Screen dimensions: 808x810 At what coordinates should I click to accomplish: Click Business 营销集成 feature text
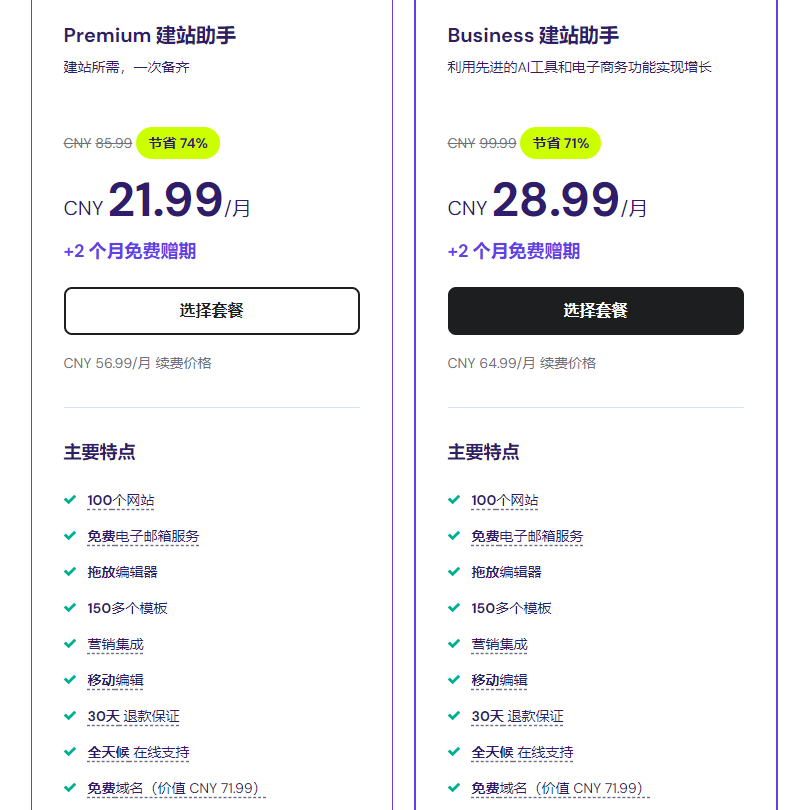coord(499,644)
